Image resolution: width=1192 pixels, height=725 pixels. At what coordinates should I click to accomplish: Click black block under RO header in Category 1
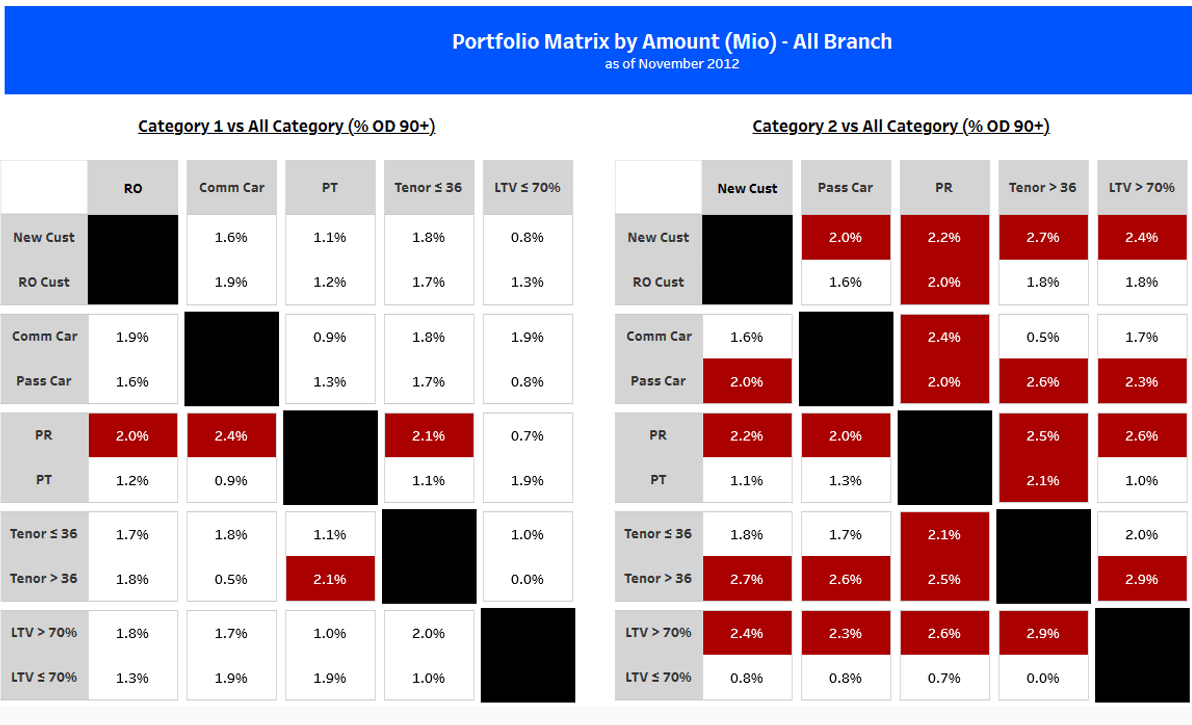click(133, 259)
